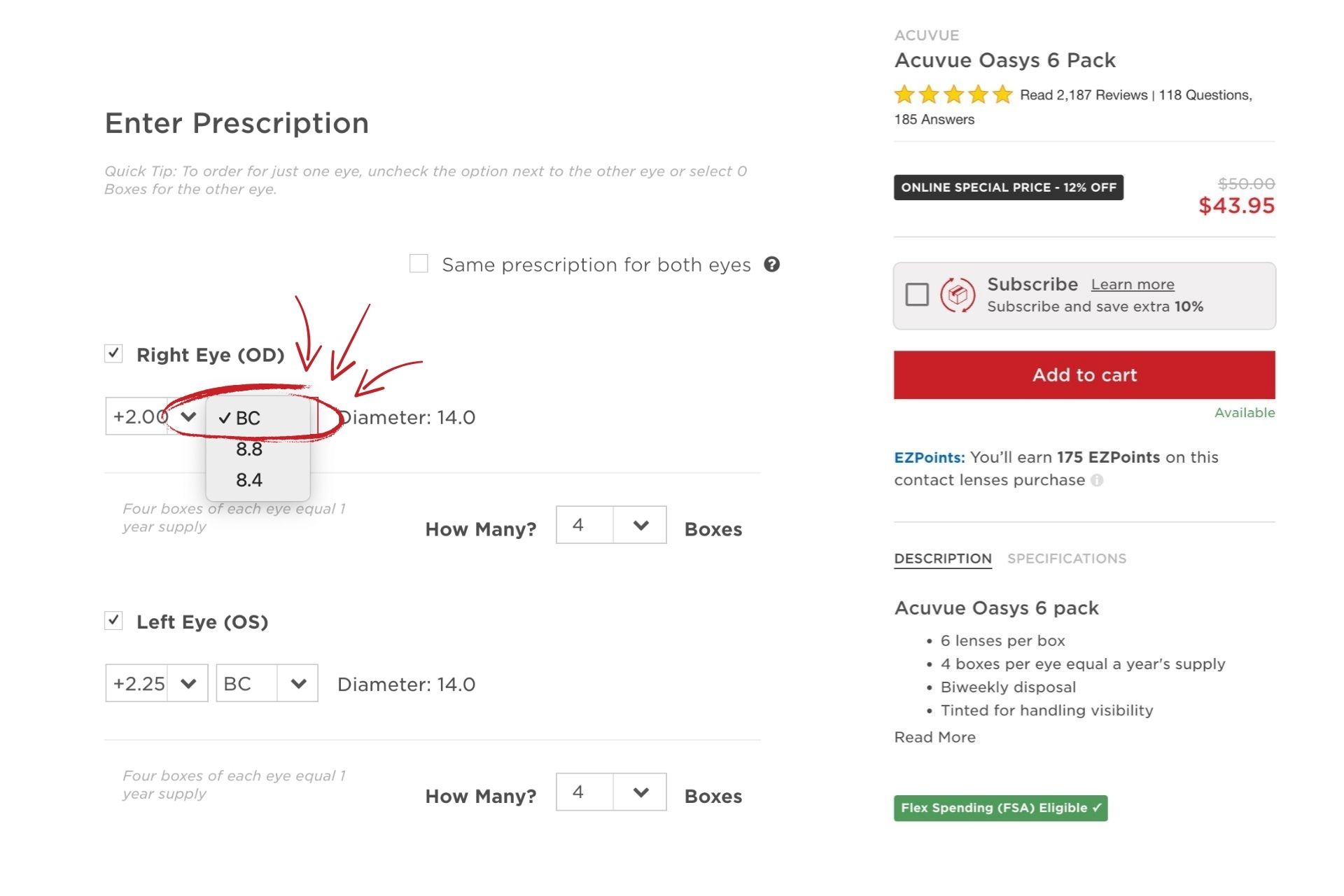Open left eye box quantity dropdown
This screenshot has height=896, width=1344.
coord(610,792)
